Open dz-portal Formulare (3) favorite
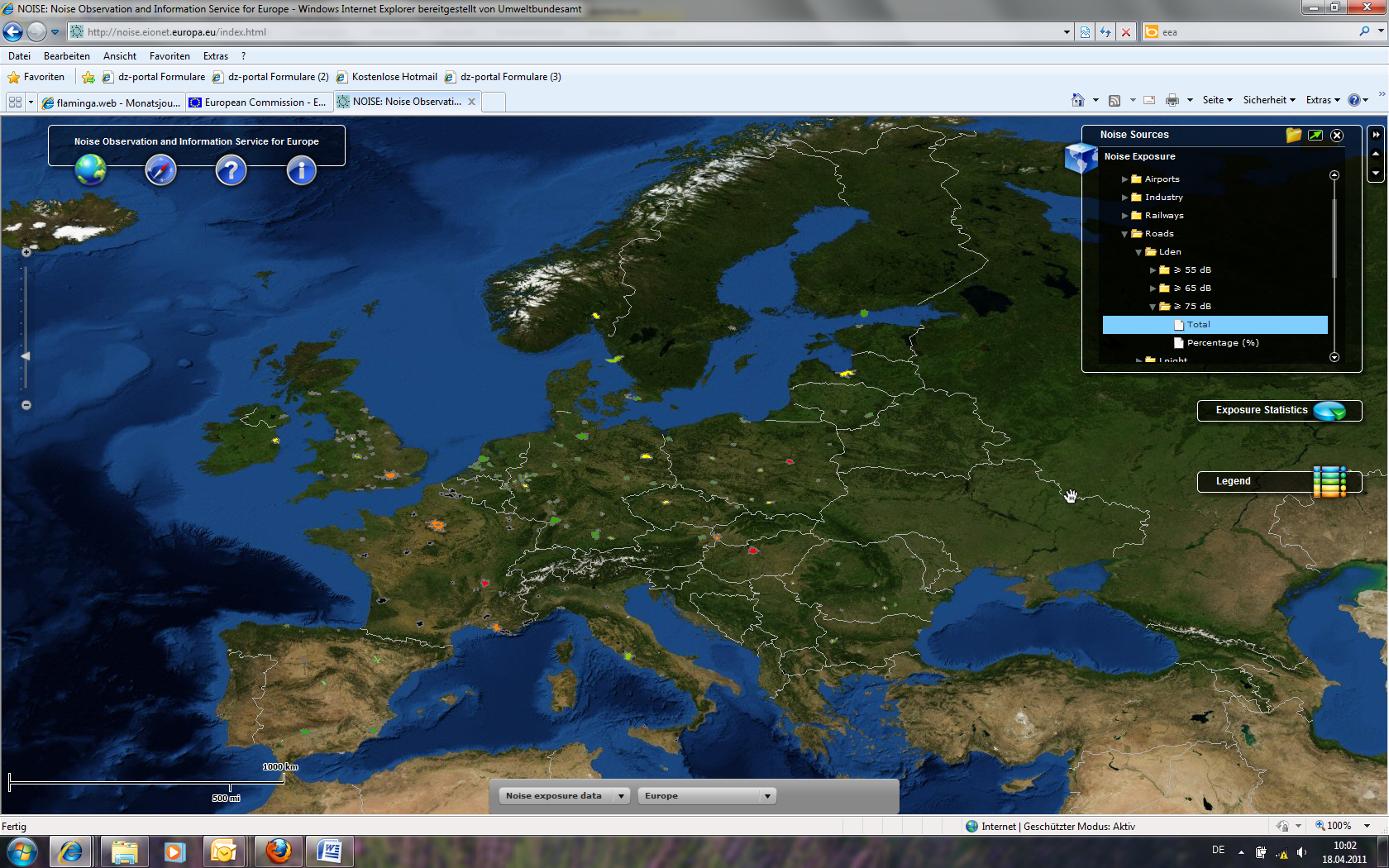Screen dimensions: 1389x868 (x=503, y=77)
